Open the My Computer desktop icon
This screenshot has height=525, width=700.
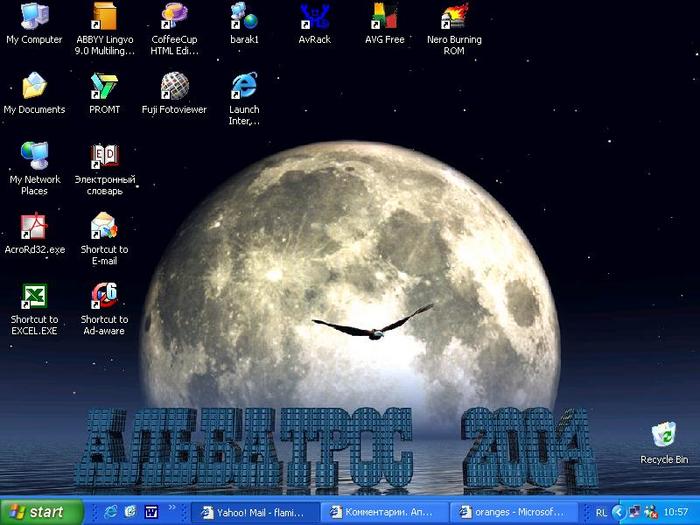pos(34,23)
